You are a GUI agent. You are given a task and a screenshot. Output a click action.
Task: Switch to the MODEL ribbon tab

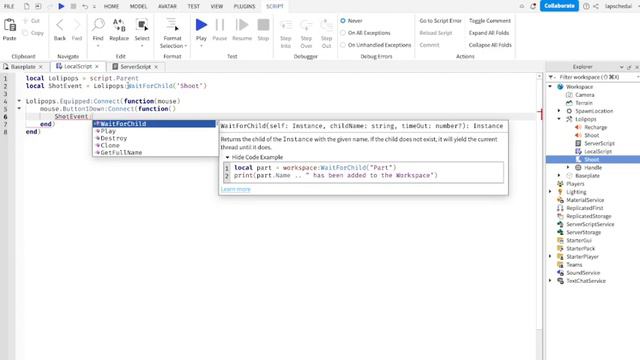click(x=138, y=6)
